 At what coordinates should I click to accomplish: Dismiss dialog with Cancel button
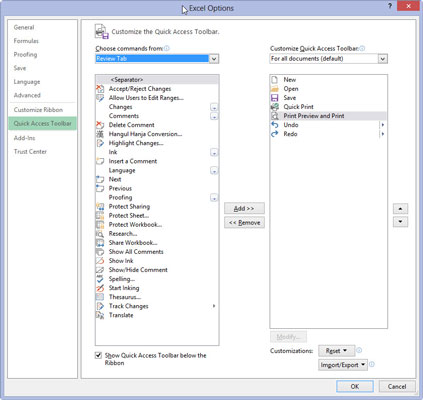pos(397,386)
